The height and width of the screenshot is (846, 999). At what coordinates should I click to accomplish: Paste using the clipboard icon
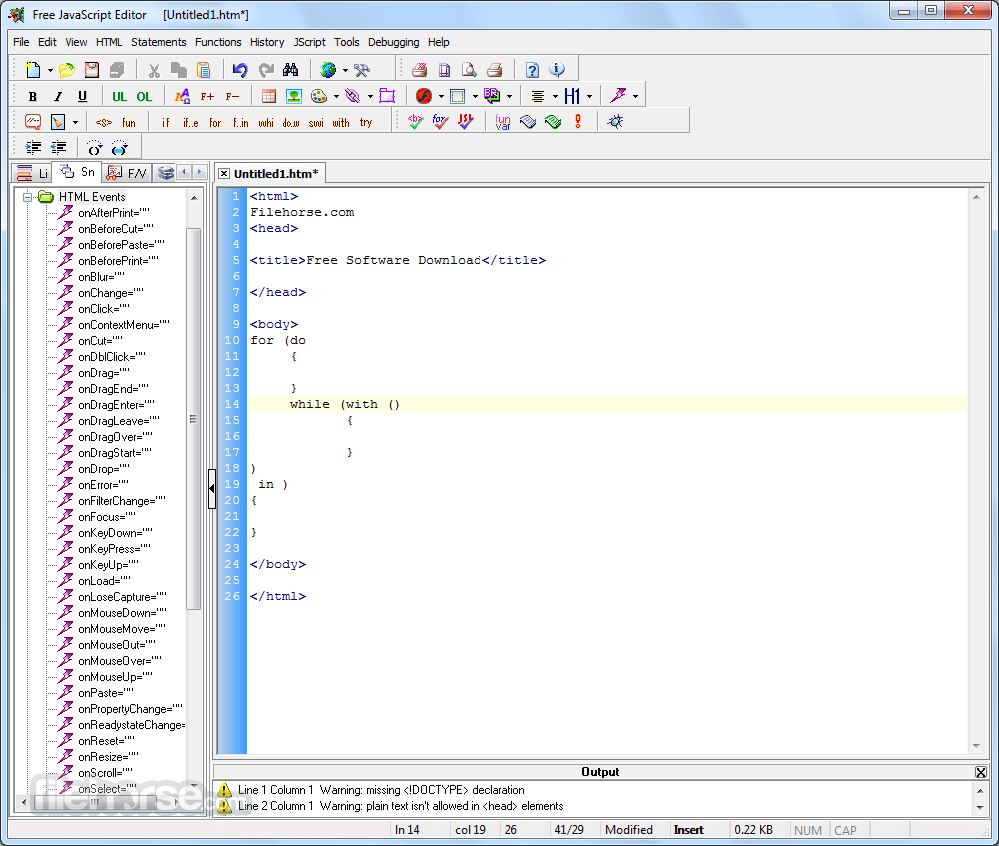[203, 69]
